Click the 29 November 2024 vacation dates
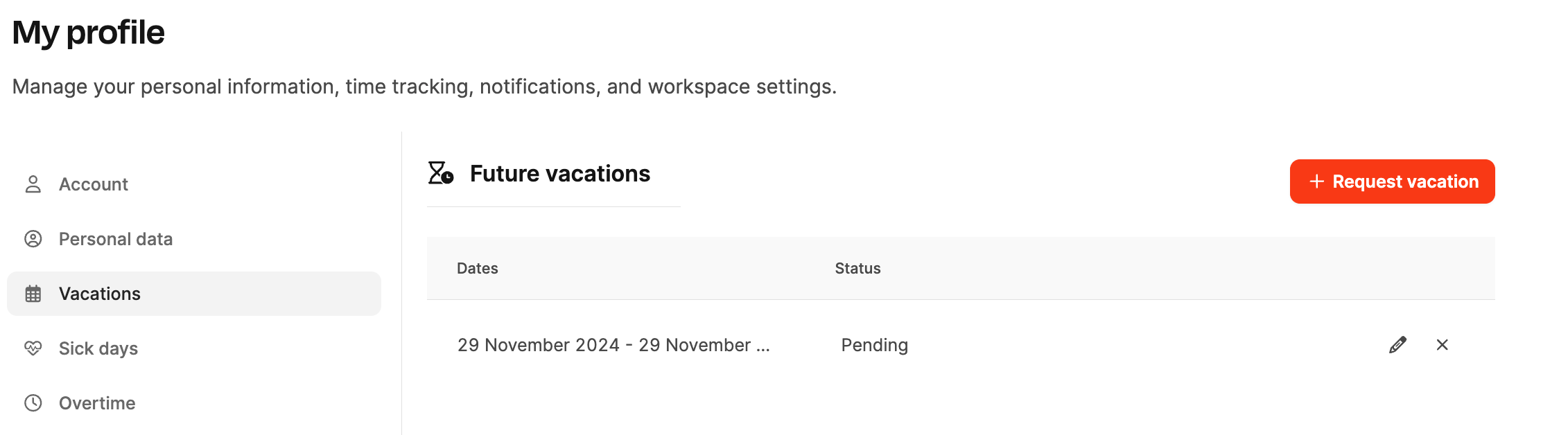Screen dimensions: 1568x435 pyautogui.click(x=613, y=345)
